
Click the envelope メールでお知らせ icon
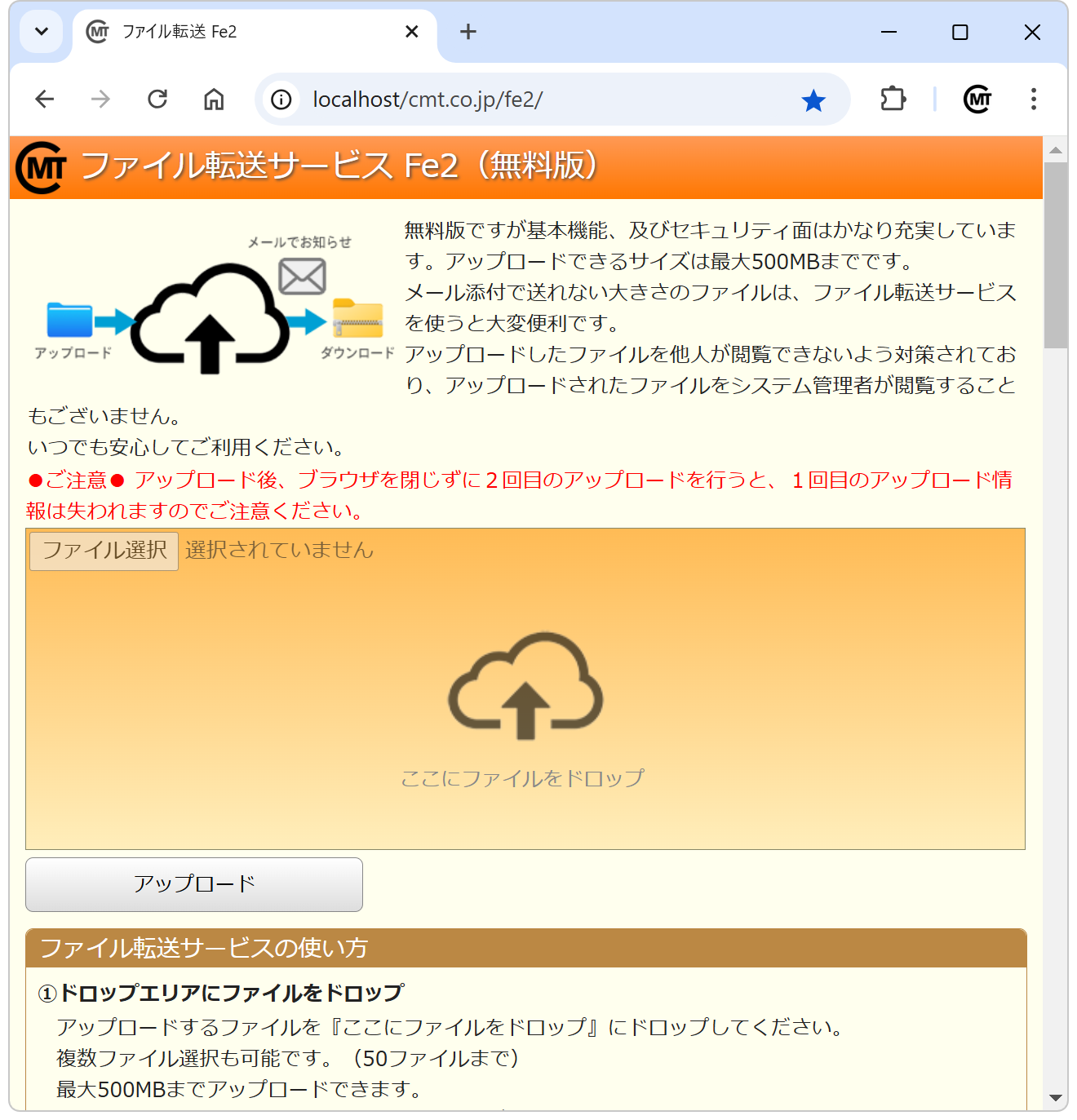pyautogui.click(x=303, y=277)
